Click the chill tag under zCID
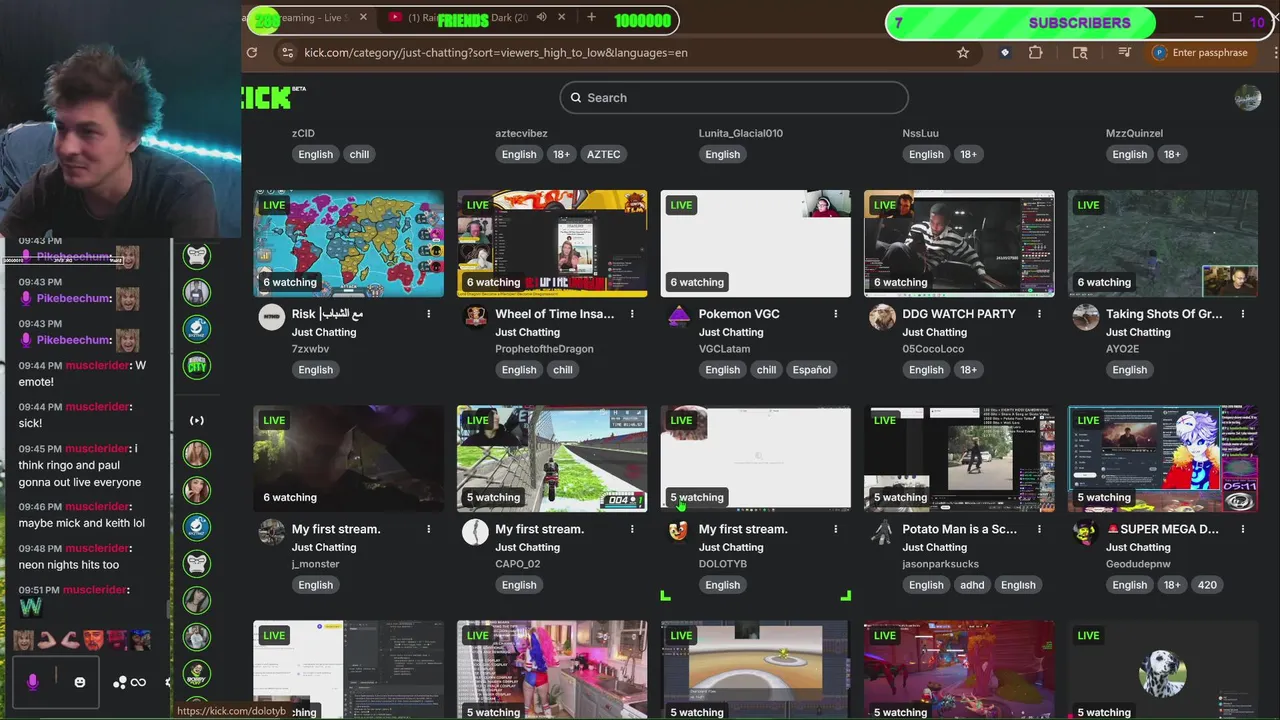This screenshot has width=1280, height=720. [x=359, y=154]
